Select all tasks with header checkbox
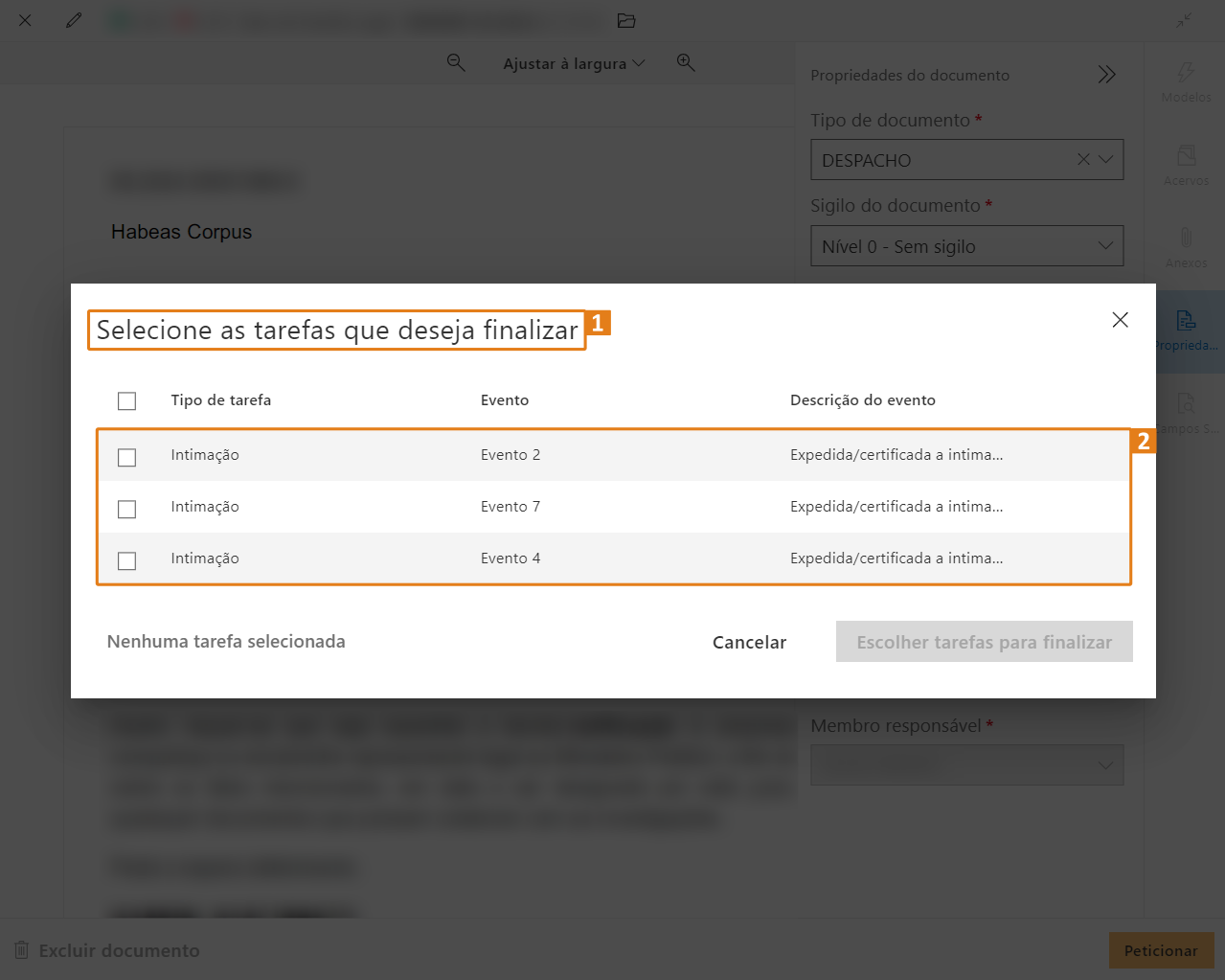This screenshot has height=980, width=1225. [x=126, y=400]
